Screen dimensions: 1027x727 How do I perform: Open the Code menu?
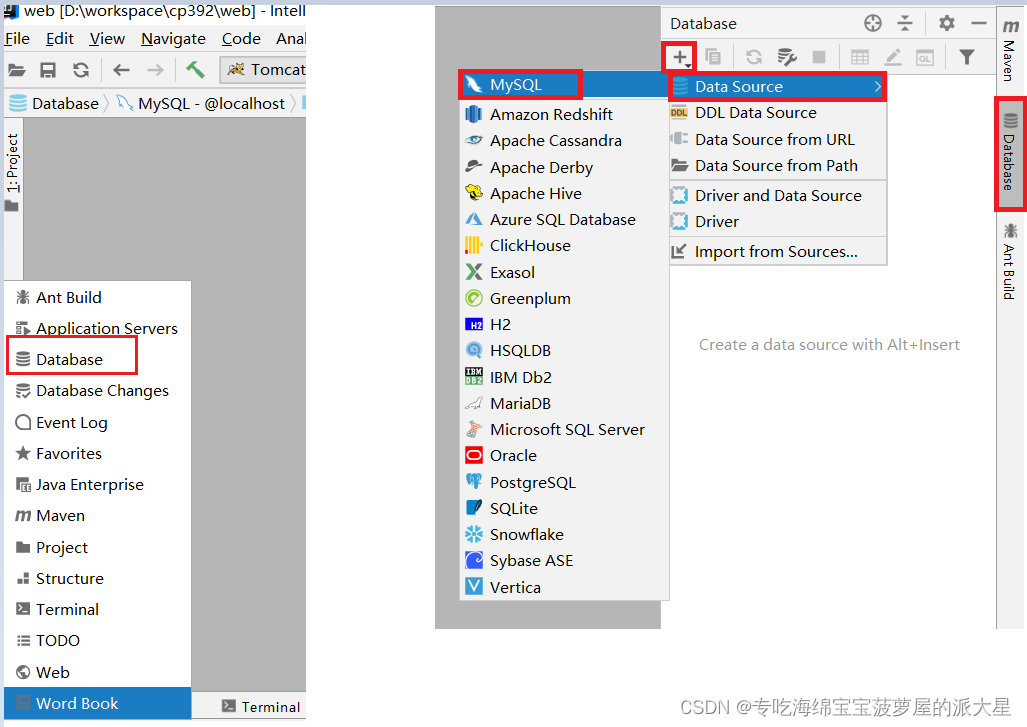(x=241, y=39)
